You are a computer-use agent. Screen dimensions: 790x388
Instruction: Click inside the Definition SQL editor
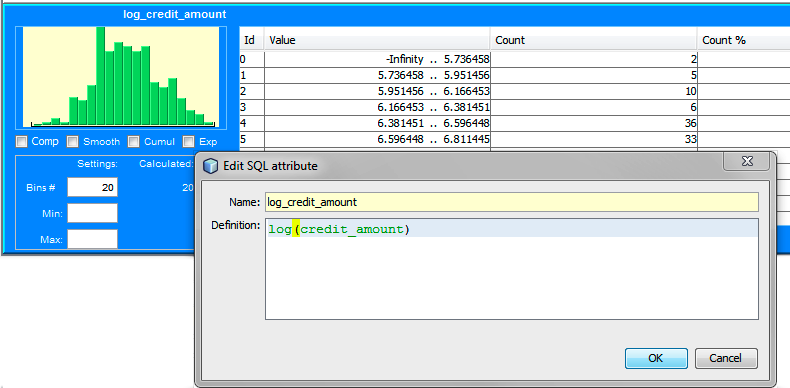[x=511, y=269]
